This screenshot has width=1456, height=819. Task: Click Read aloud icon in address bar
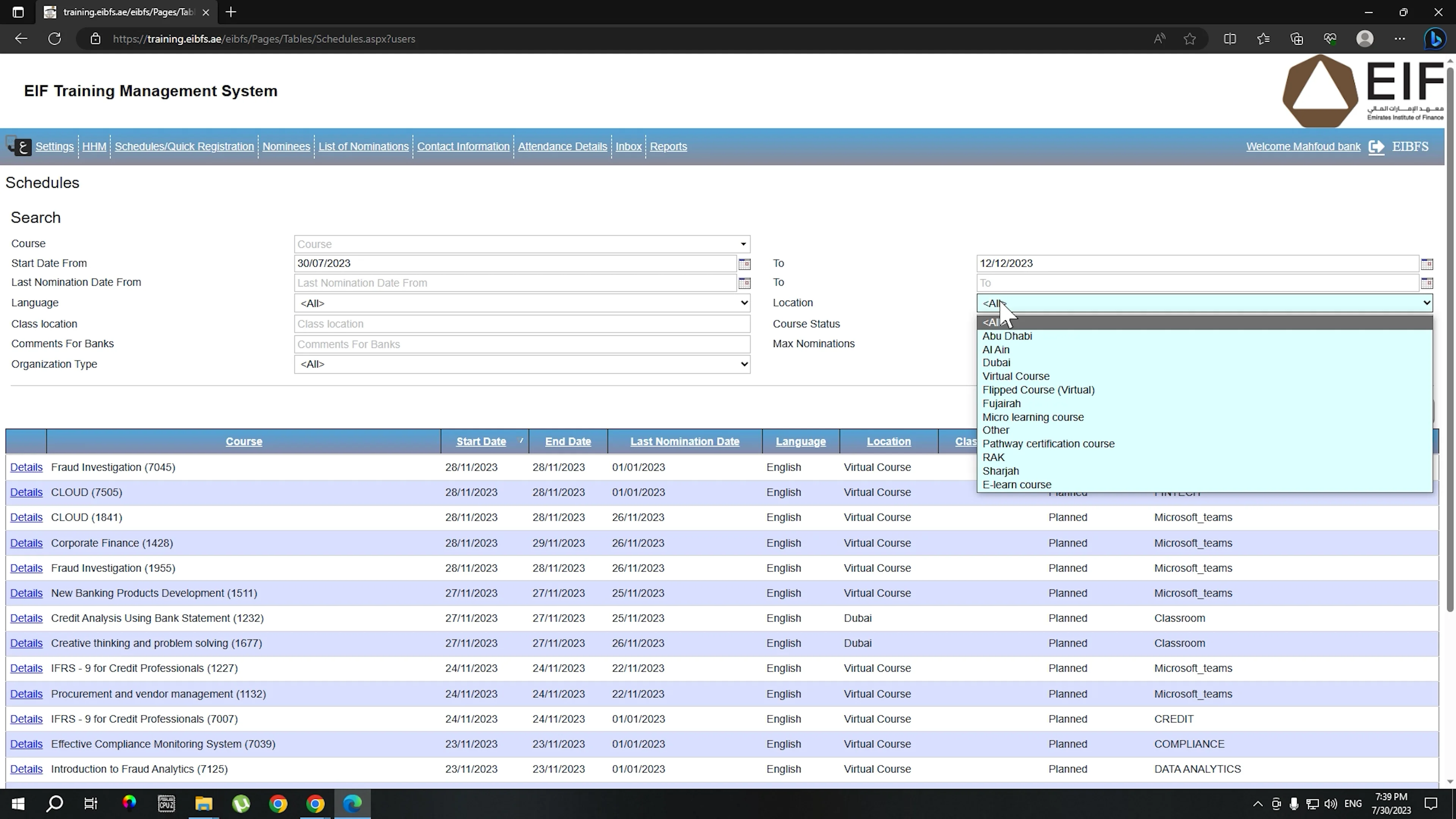[x=1159, y=39]
